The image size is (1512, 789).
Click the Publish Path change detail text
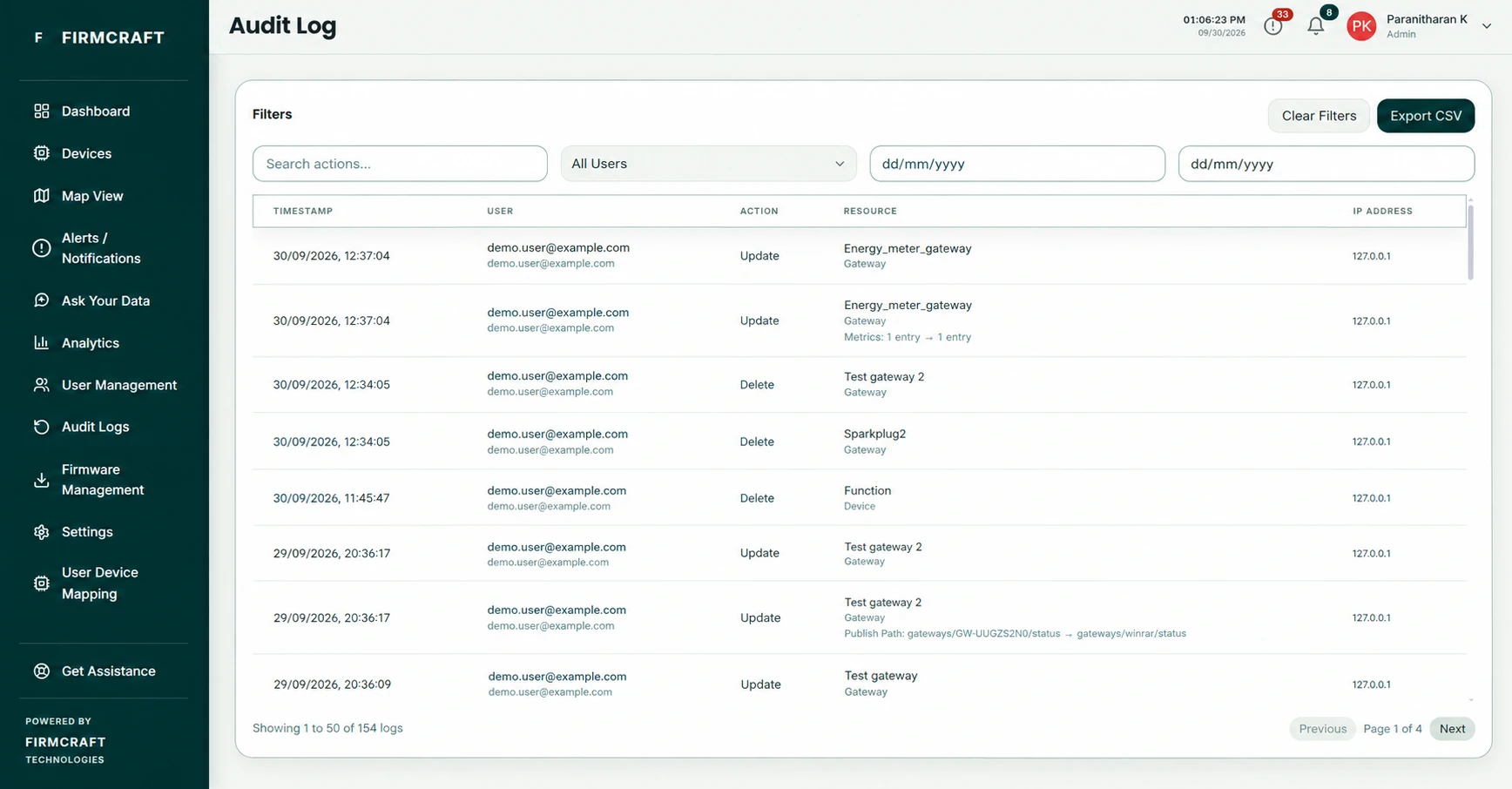(1015, 634)
